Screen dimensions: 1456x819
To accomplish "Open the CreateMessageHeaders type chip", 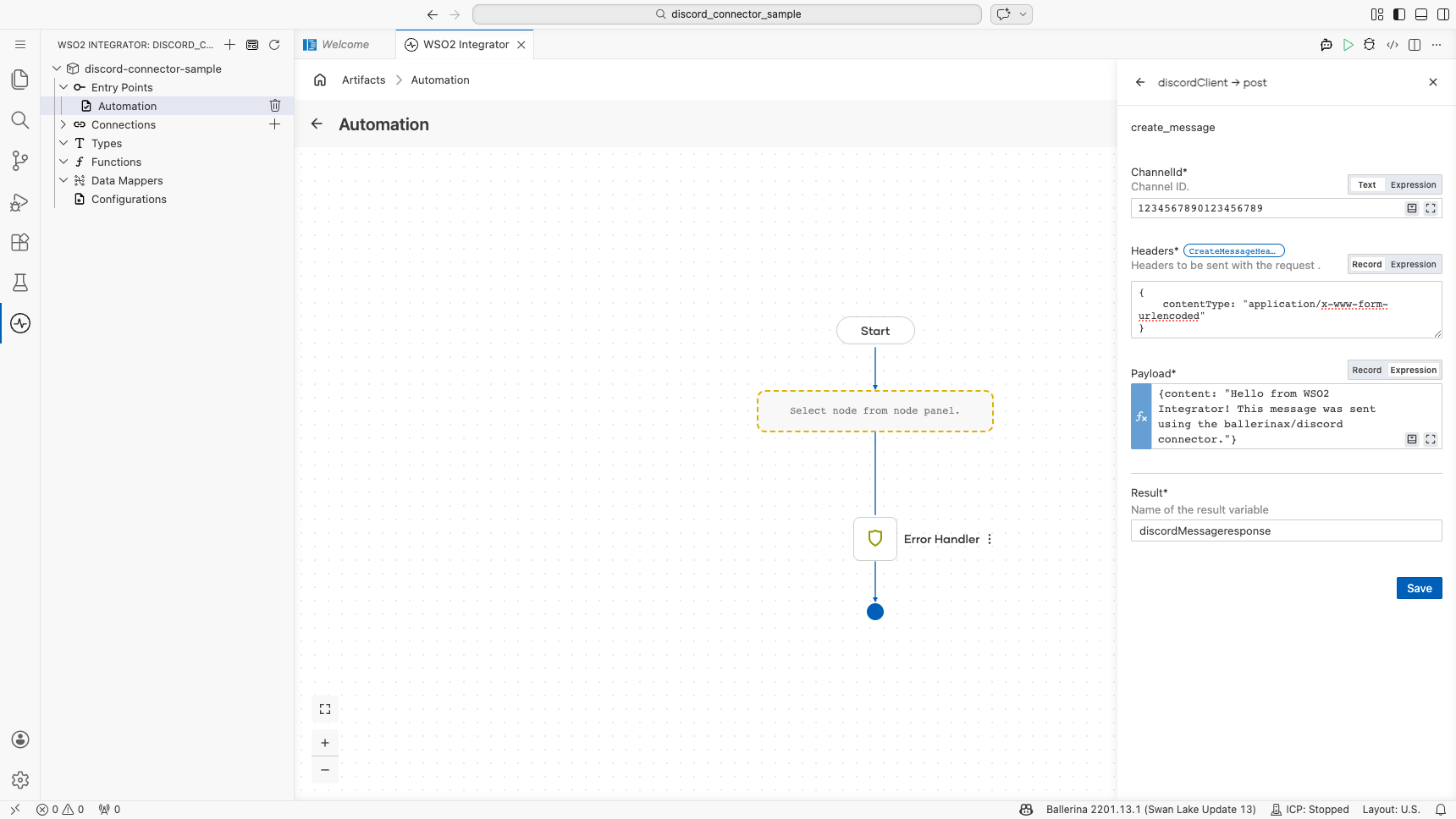I will tap(1234, 251).
